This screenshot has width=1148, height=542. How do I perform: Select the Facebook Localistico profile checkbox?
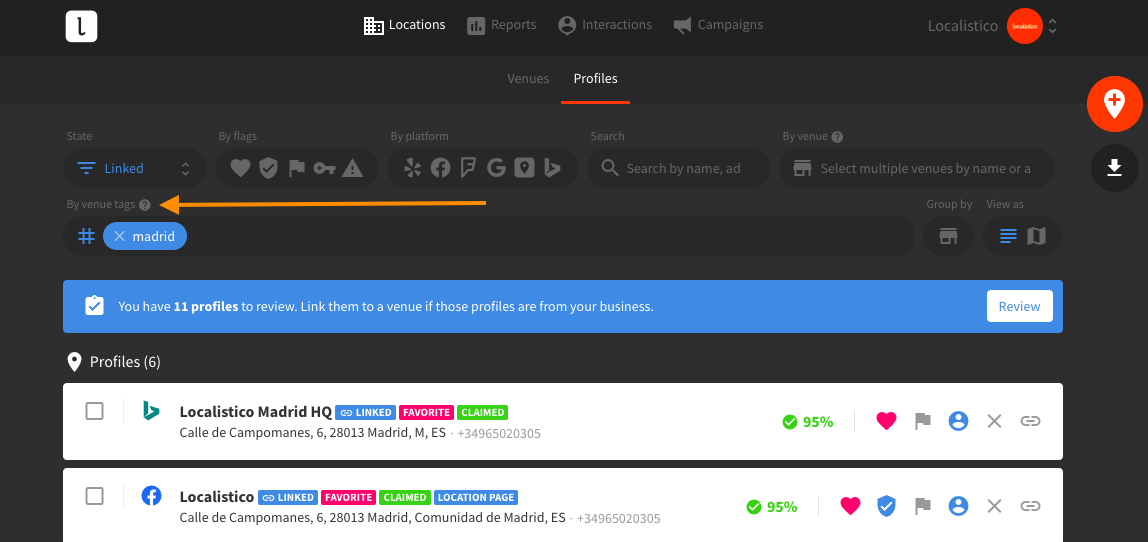pyautogui.click(x=94, y=497)
